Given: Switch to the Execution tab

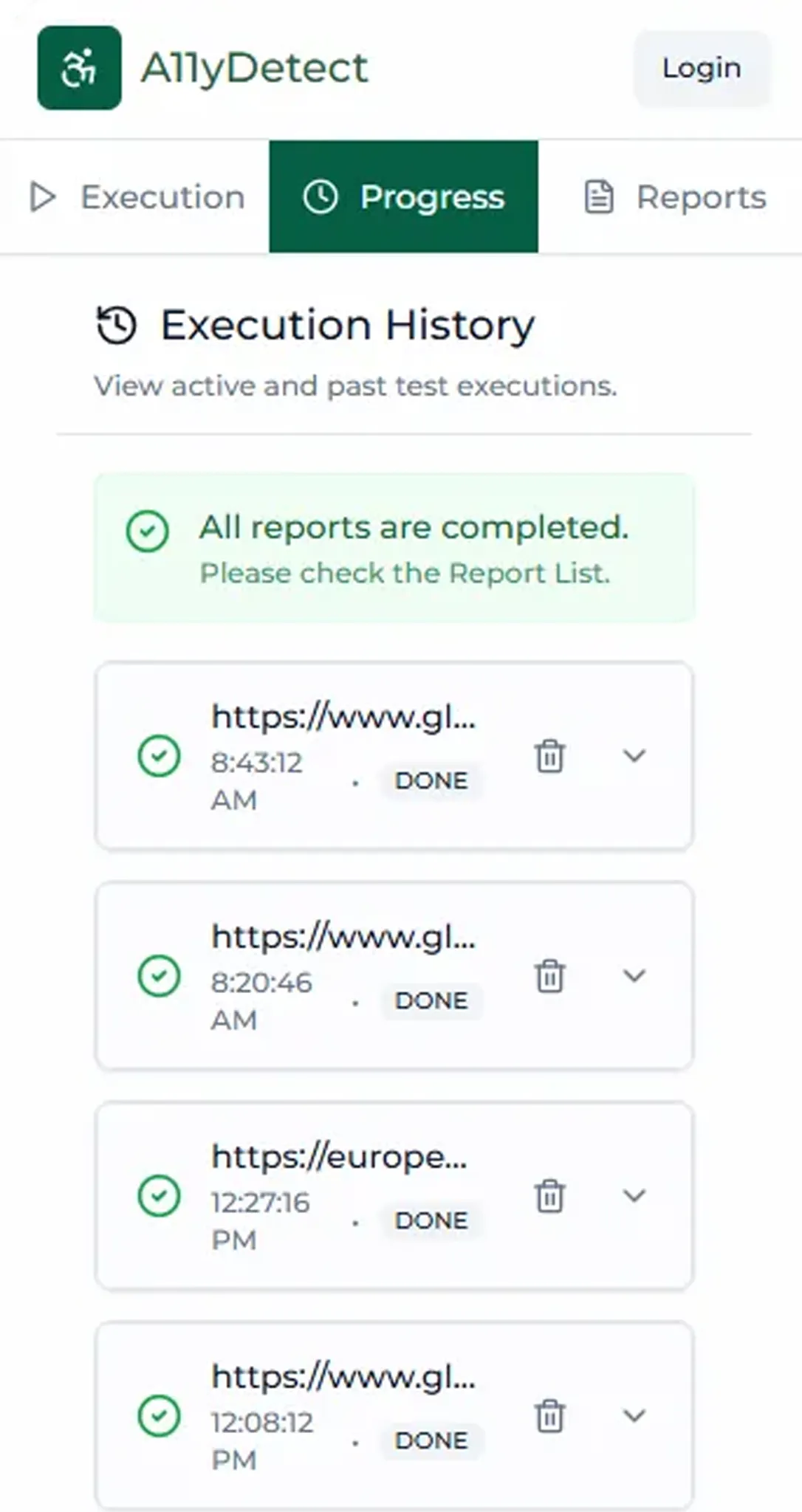Looking at the screenshot, I should pyautogui.click(x=137, y=197).
